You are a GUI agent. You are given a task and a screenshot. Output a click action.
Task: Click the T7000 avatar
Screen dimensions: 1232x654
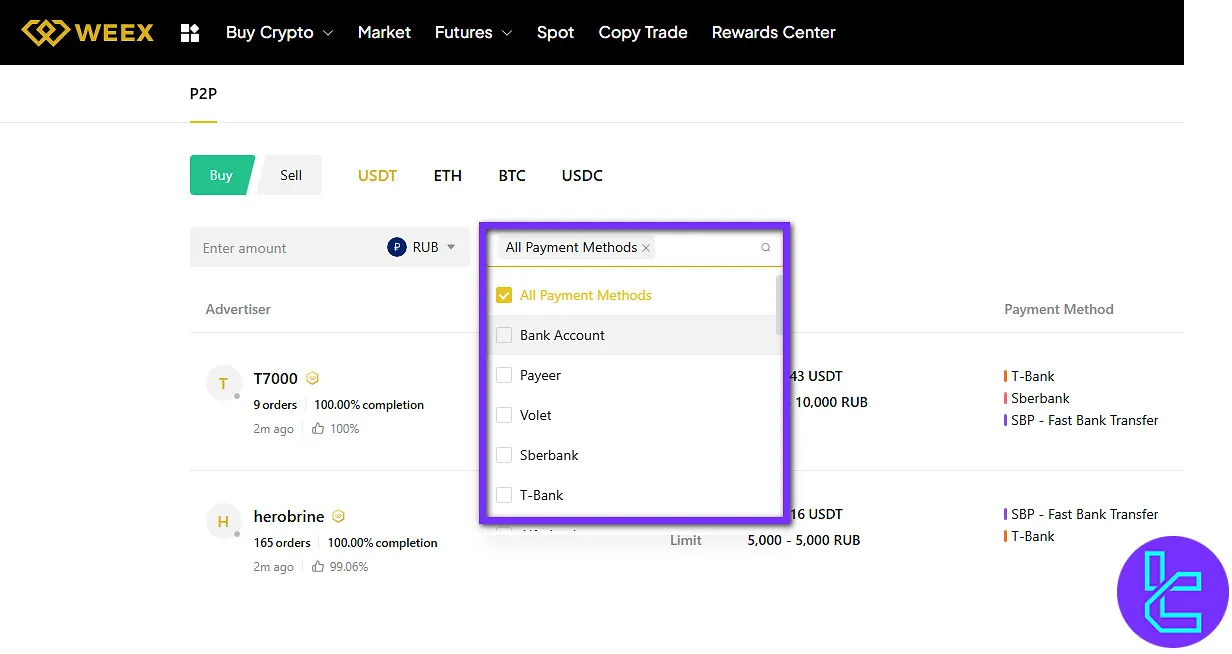(223, 383)
